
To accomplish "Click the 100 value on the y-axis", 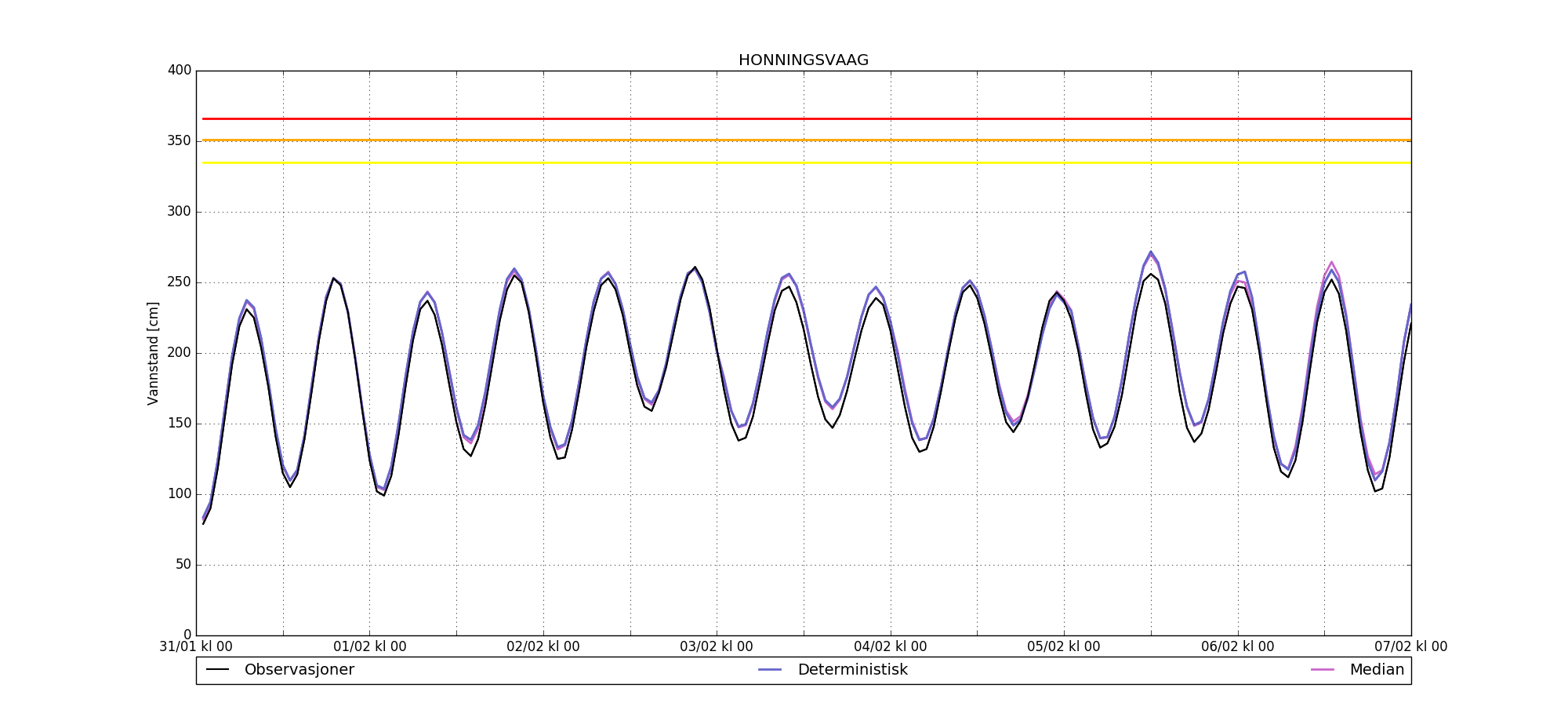I will point(179,494).
